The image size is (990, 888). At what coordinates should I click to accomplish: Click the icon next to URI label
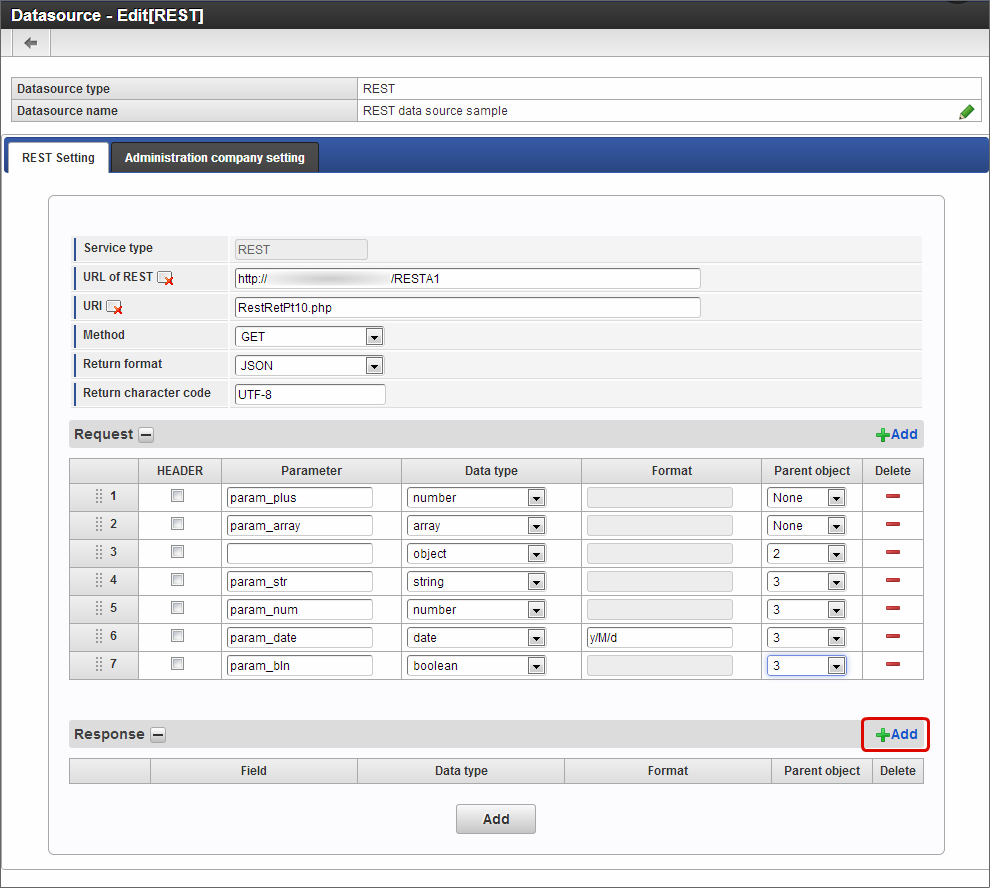pyautogui.click(x=114, y=307)
